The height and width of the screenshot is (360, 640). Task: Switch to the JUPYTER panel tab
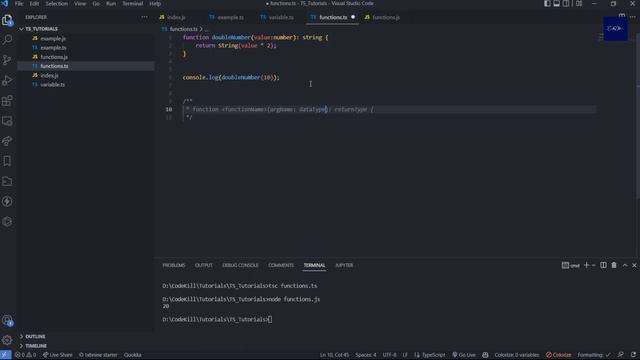pyautogui.click(x=344, y=265)
